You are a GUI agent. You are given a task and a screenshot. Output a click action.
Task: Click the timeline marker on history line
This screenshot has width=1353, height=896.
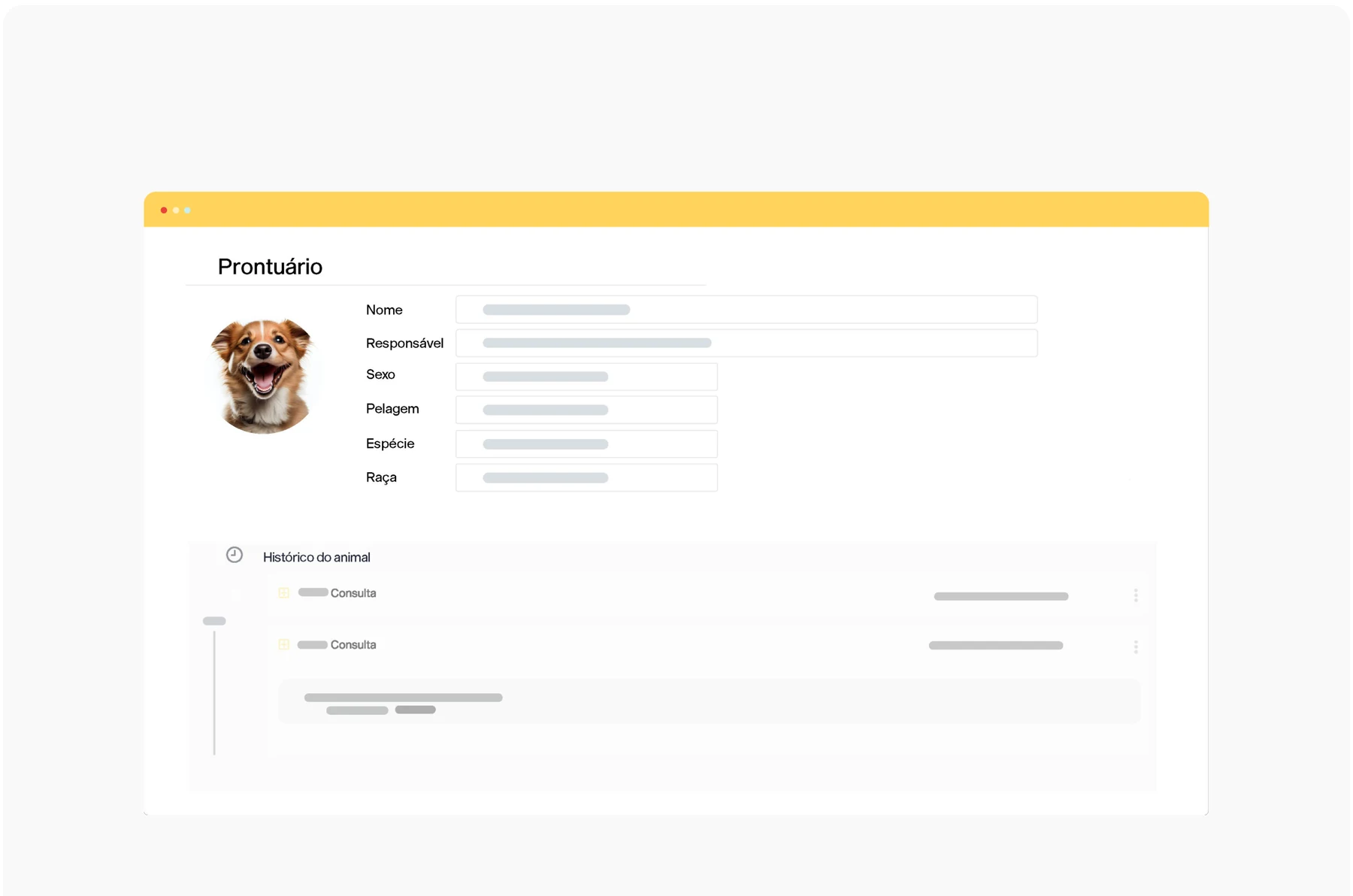pos(214,621)
